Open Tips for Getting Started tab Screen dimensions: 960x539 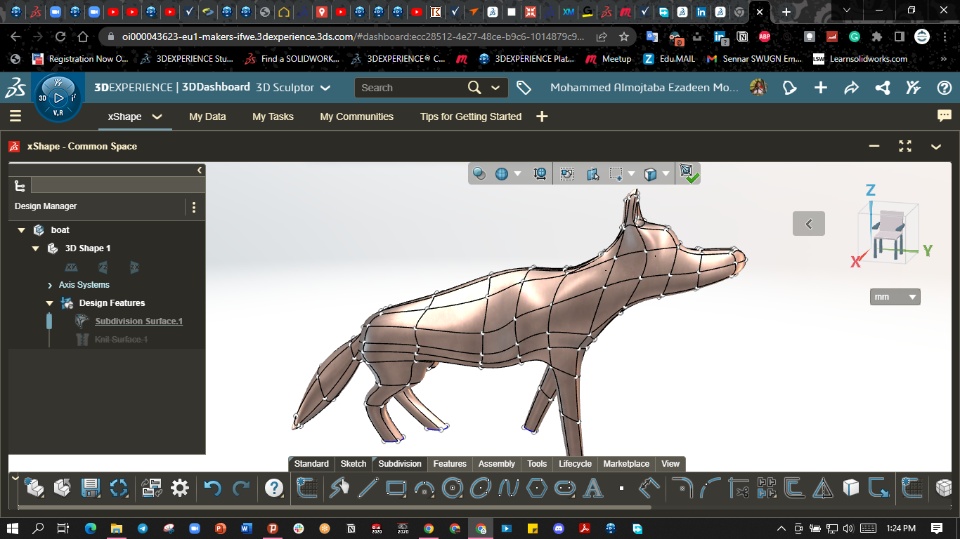[471, 116]
